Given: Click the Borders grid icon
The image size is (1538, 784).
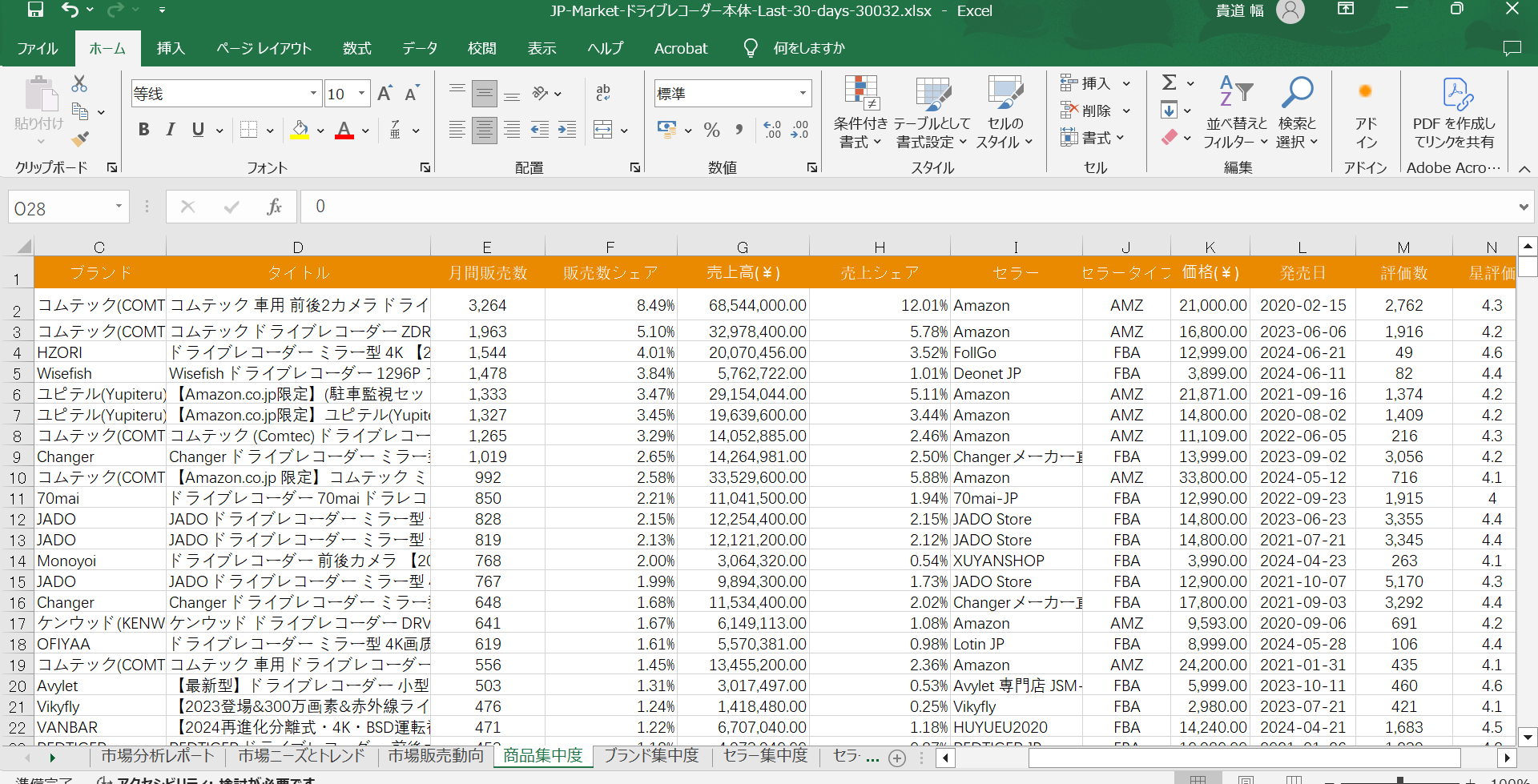Looking at the screenshot, I should pos(249,130).
